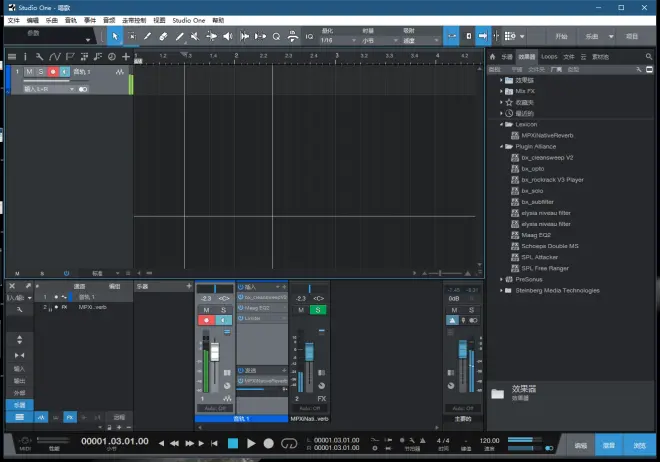Click the wrench options icon above tracks
The image size is (660, 462).
click(x=39, y=57)
